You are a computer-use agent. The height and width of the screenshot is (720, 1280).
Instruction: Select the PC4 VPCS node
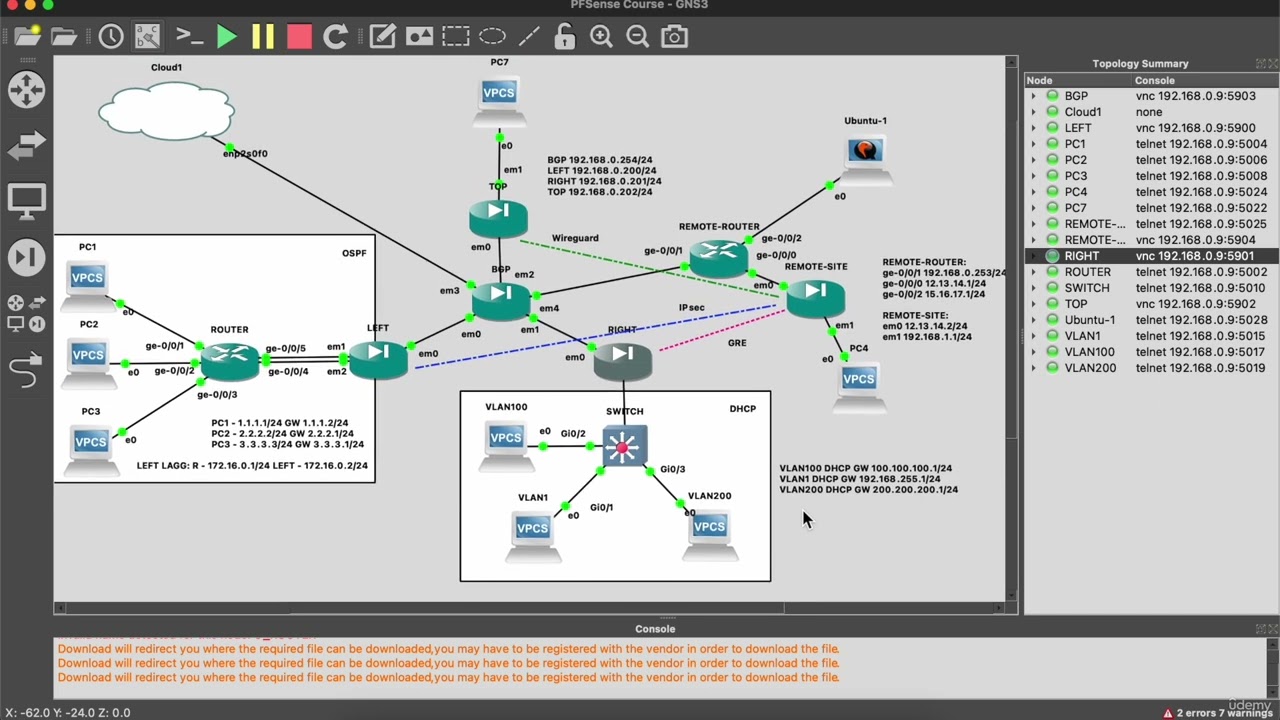(x=859, y=385)
